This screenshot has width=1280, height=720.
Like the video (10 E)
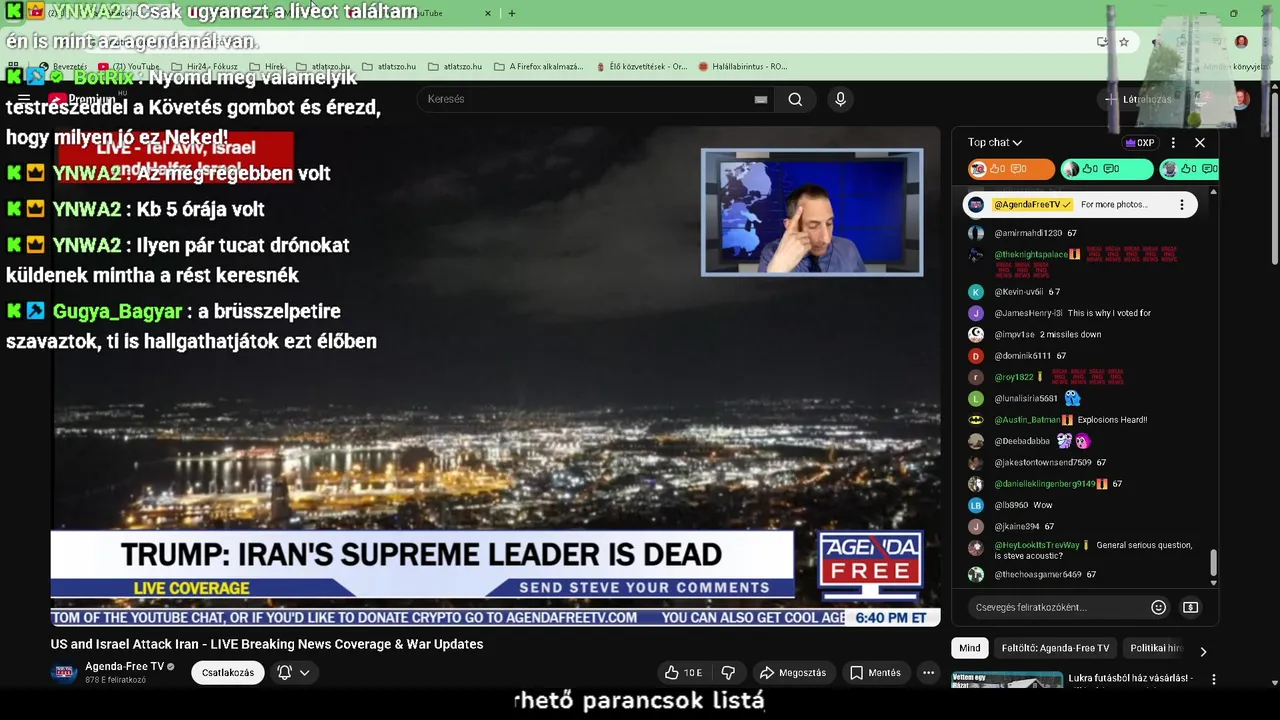685,673
